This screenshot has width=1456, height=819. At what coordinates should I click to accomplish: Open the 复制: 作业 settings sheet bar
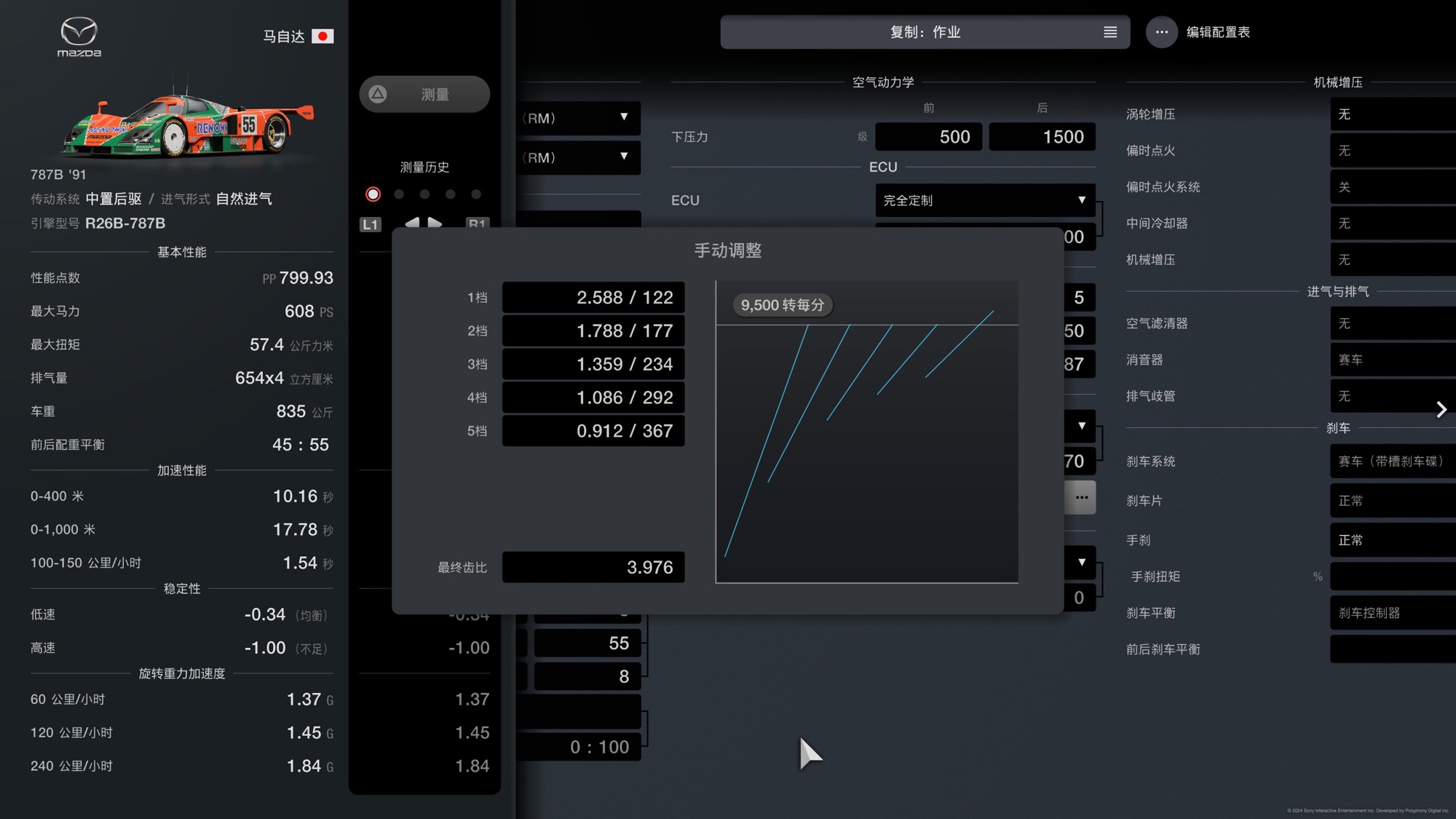click(x=925, y=32)
